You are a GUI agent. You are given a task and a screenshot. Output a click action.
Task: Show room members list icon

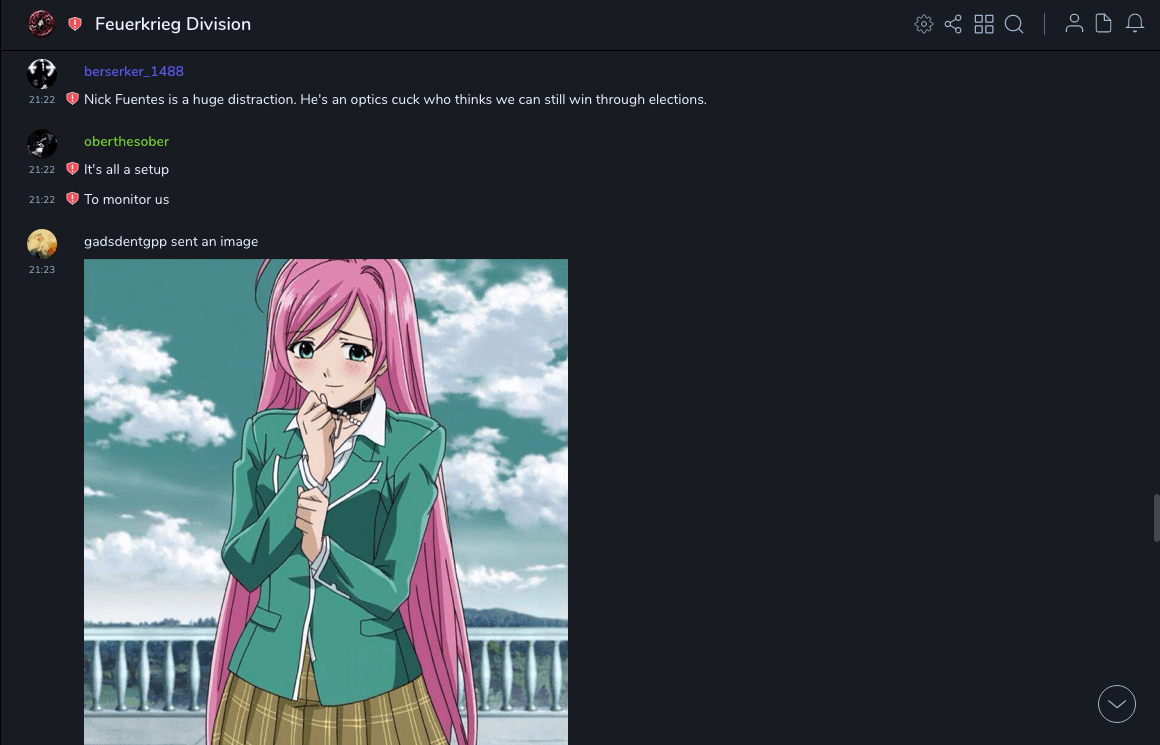click(x=1074, y=24)
